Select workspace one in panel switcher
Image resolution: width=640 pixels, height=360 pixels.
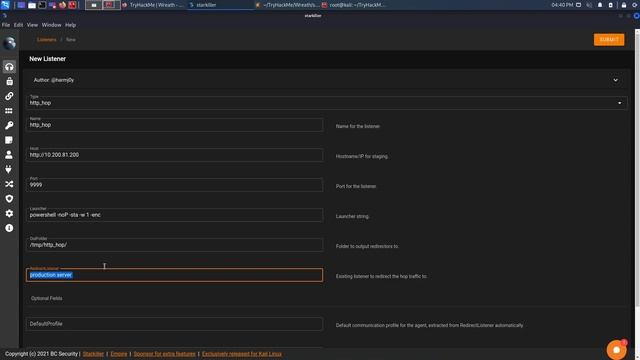[x=93, y=5]
